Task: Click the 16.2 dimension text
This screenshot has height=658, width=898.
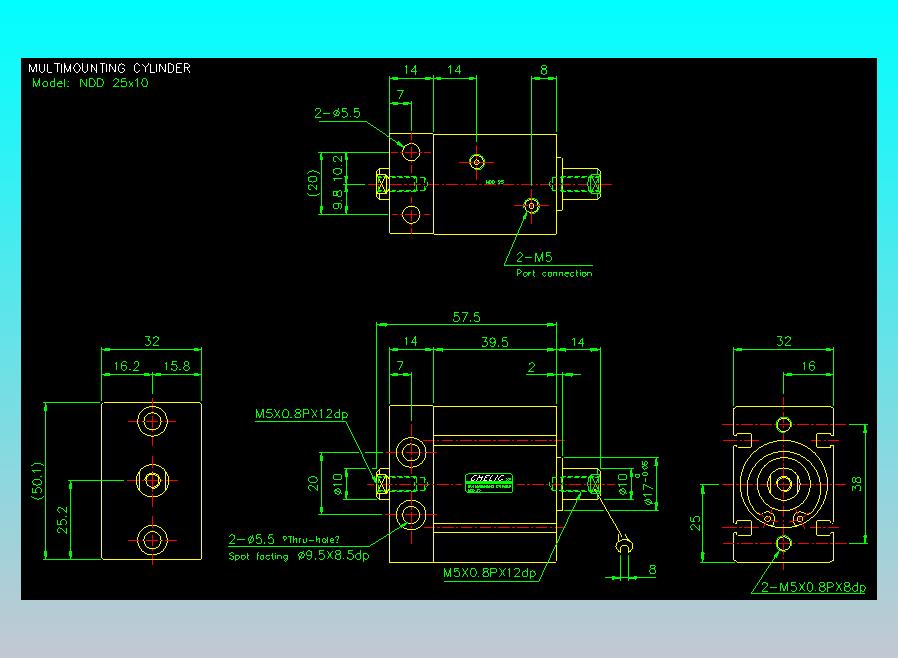Action: click(x=127, y=367)
